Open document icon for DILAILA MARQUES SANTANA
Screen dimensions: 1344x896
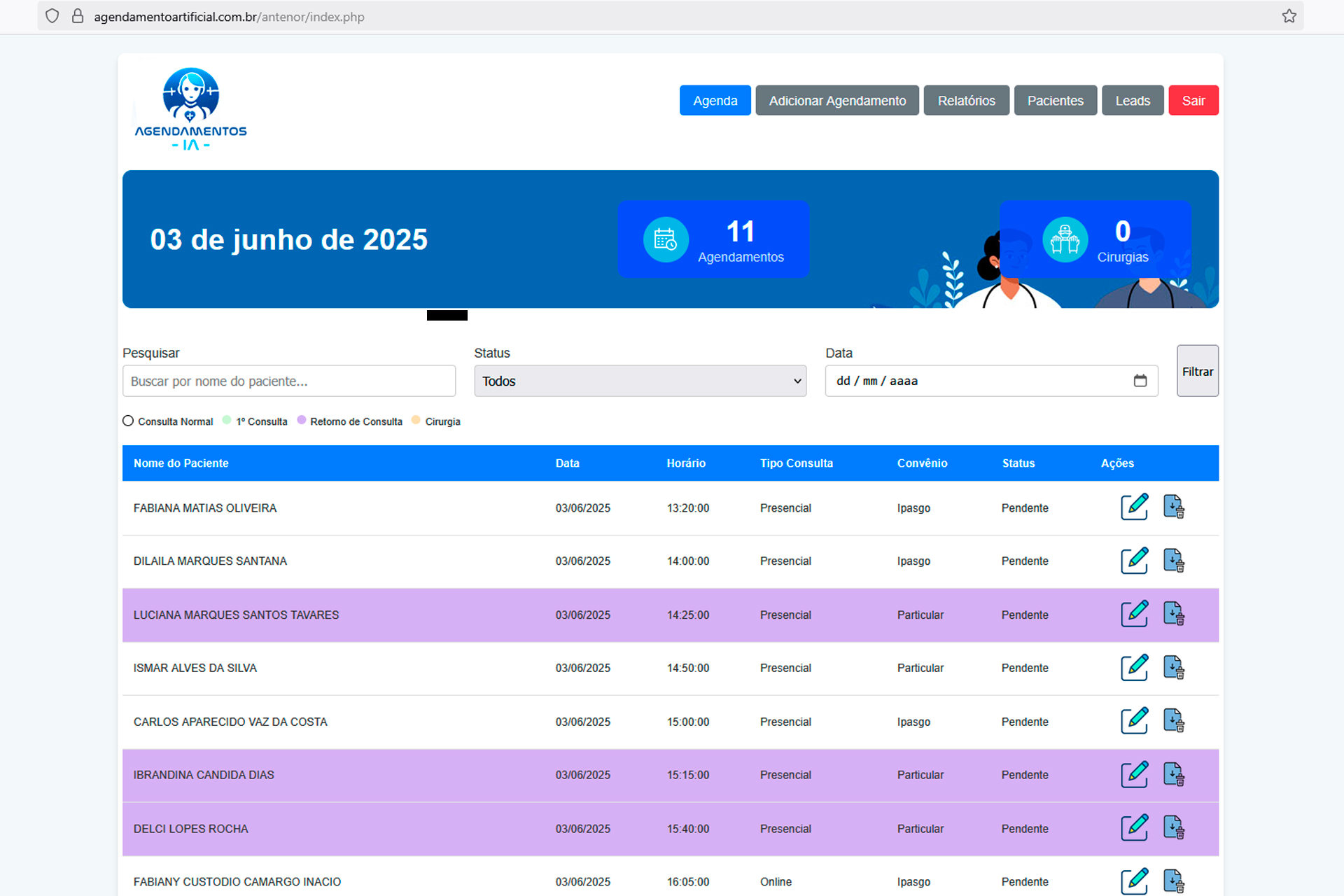[1174, 561]
